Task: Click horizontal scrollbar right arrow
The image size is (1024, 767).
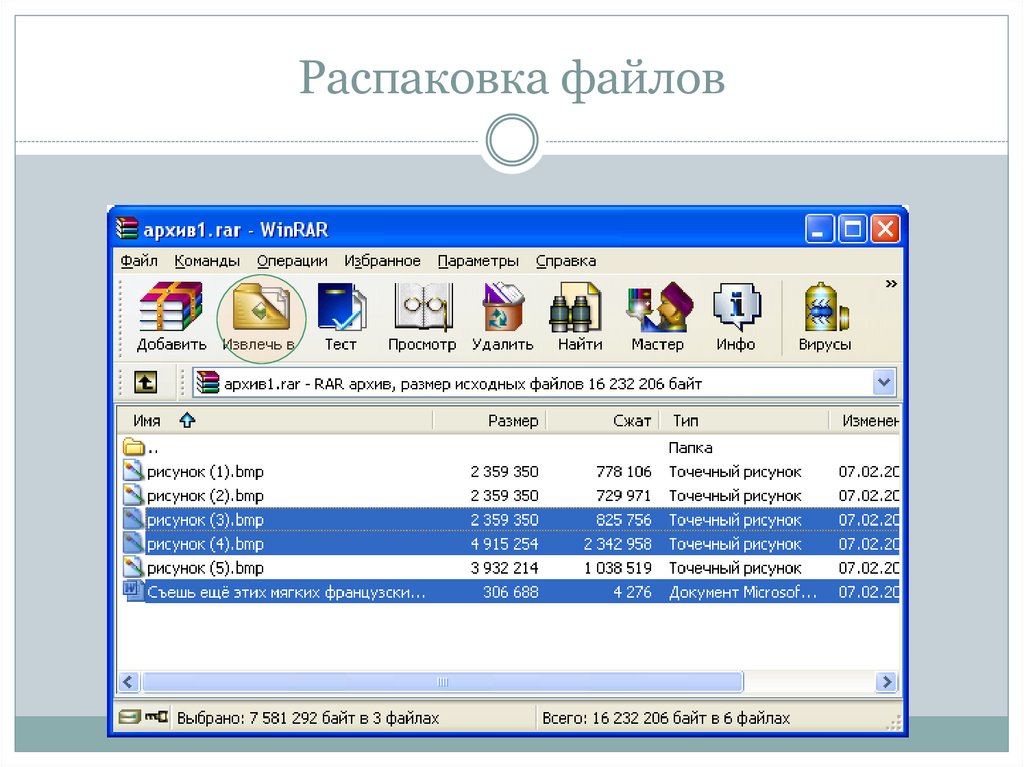Action: pos(886,682)
